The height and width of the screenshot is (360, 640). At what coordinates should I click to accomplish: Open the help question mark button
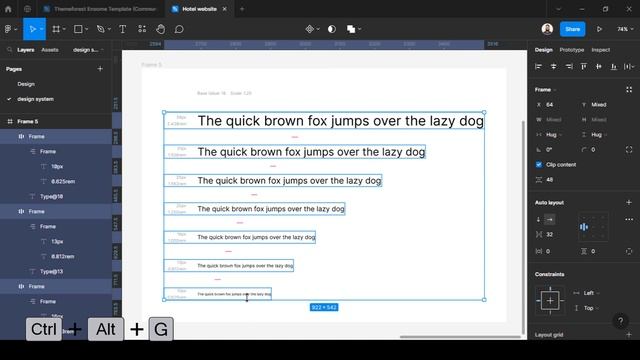(620, 321)
